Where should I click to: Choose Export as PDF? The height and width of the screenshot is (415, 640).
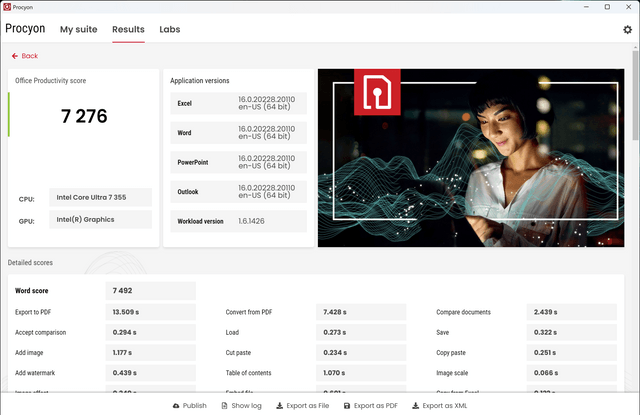(371, 406)
